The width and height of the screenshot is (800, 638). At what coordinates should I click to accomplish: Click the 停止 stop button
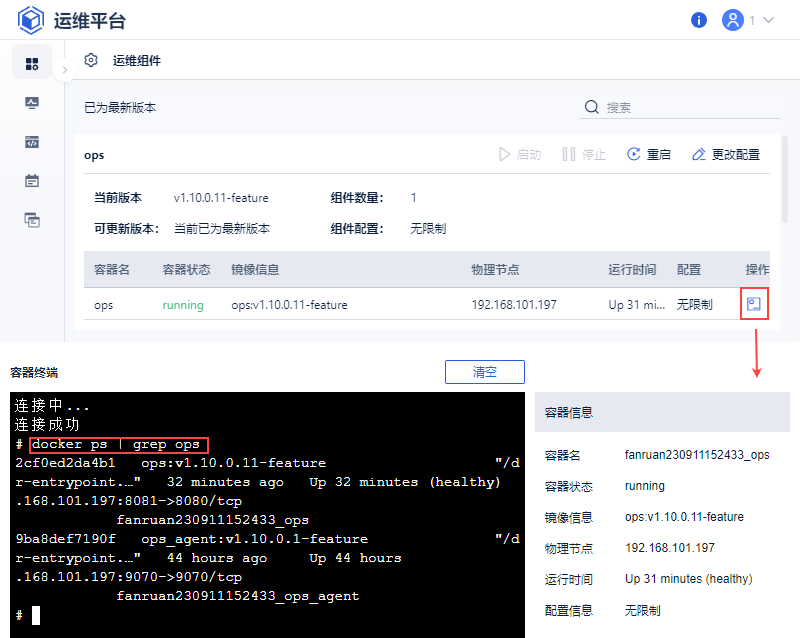[x=584, y=154]
